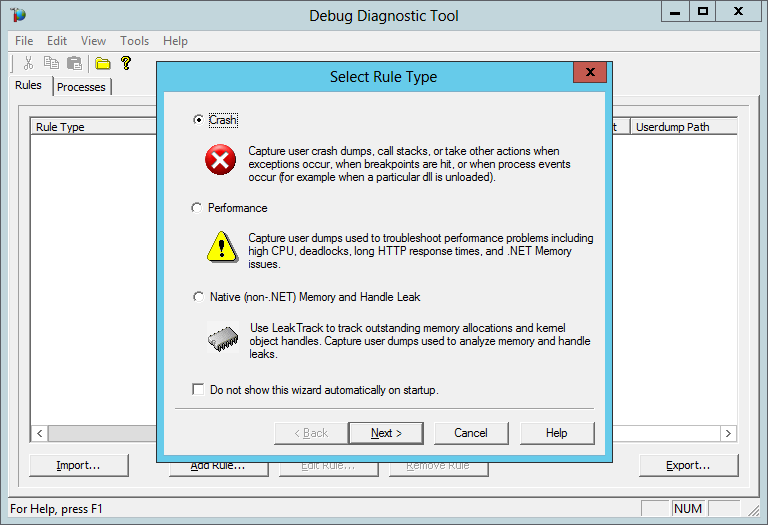The image size is (768, 525).
Task: Click the Crash description text paragraph
Action: 409,164
